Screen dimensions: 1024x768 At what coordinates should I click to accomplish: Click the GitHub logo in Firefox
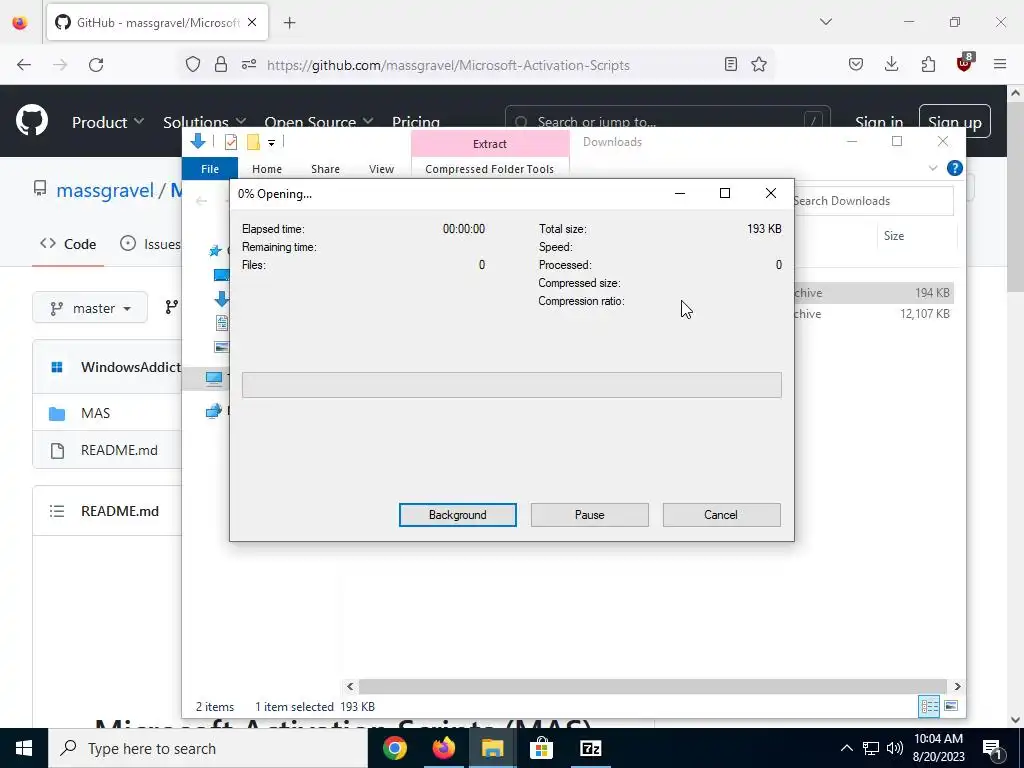[31, 121]
